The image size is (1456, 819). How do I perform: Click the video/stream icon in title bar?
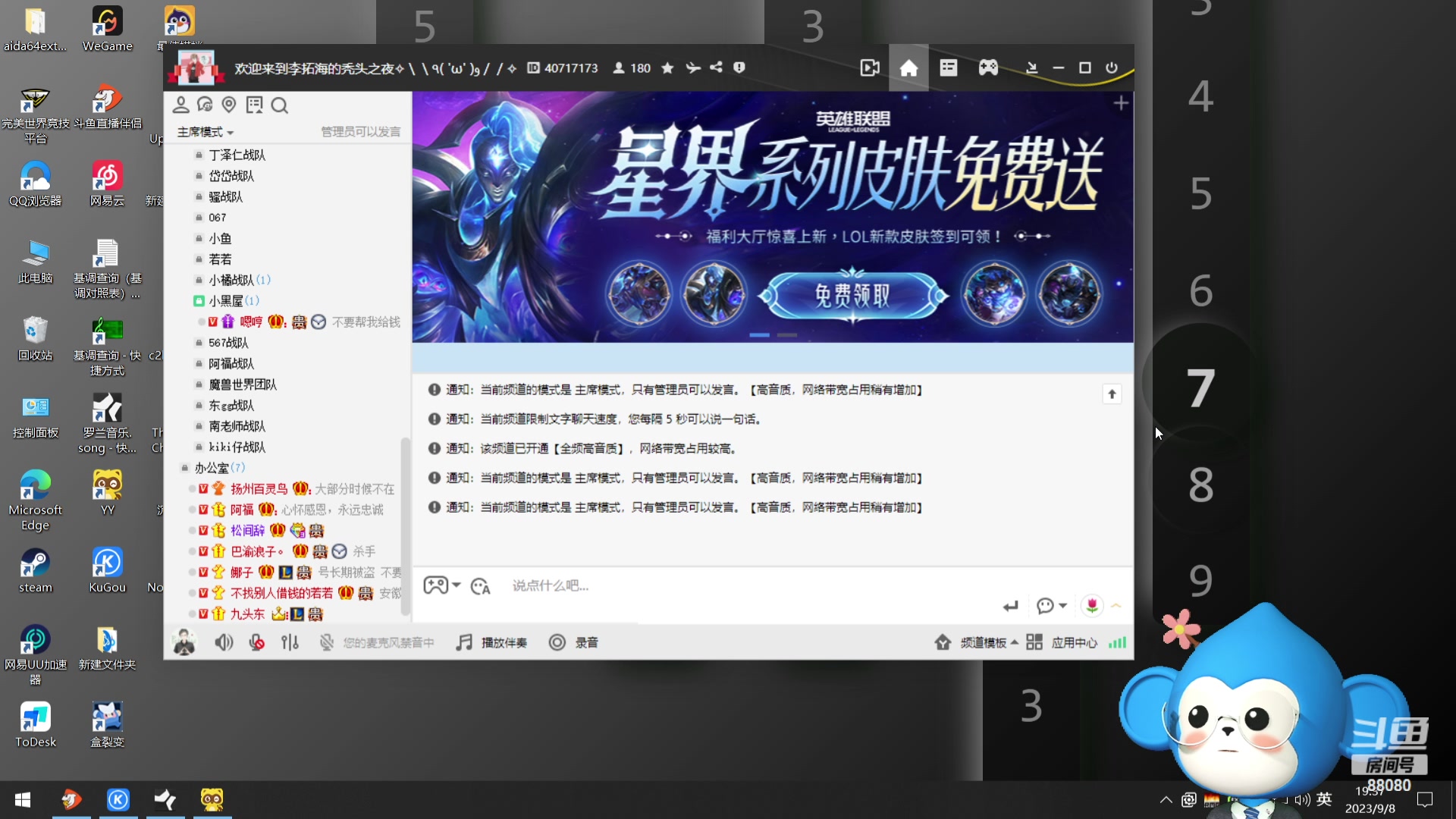click(869, 67)
